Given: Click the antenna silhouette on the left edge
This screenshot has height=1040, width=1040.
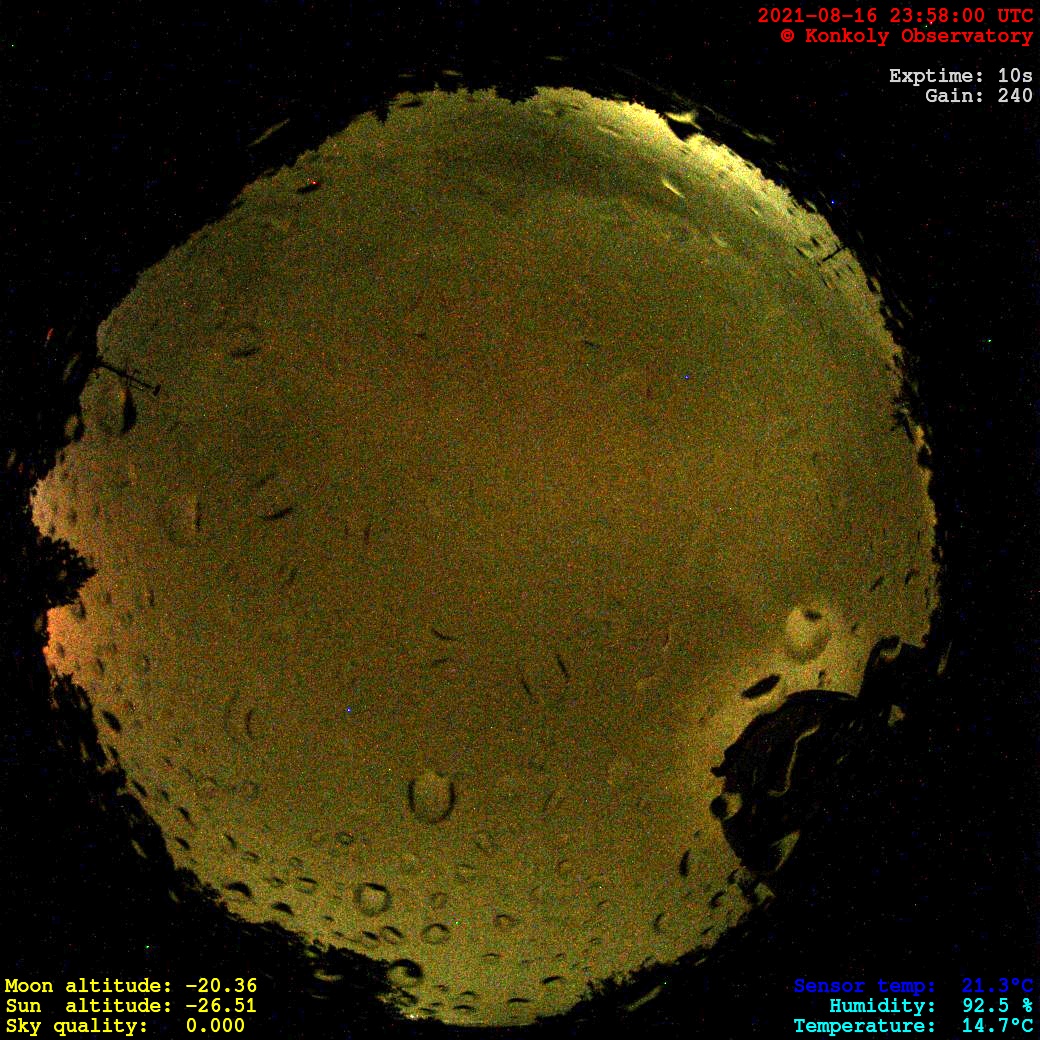Looking at the screenshot, I should point(127,377).
